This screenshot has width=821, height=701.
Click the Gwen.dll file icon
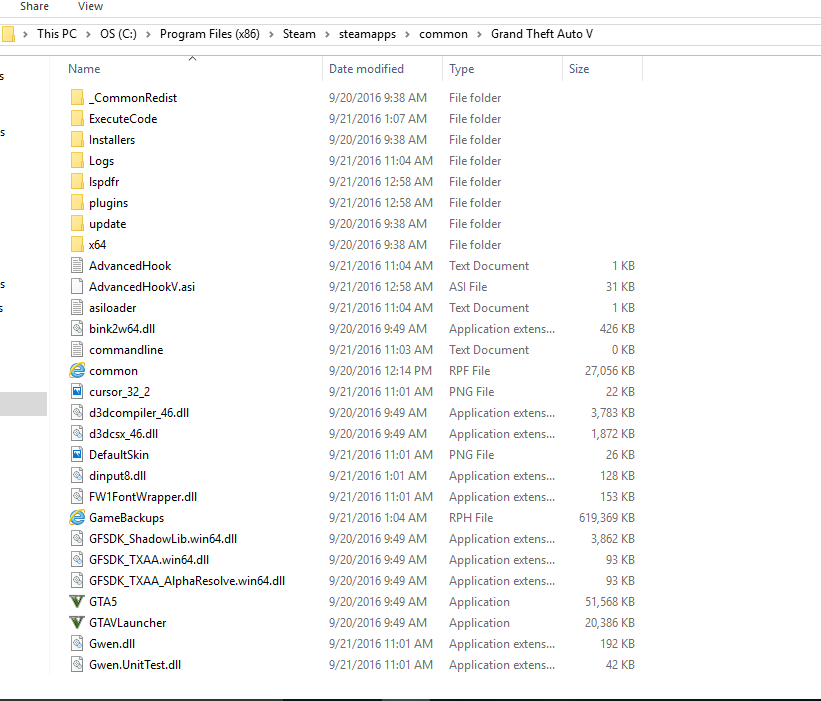77,643
